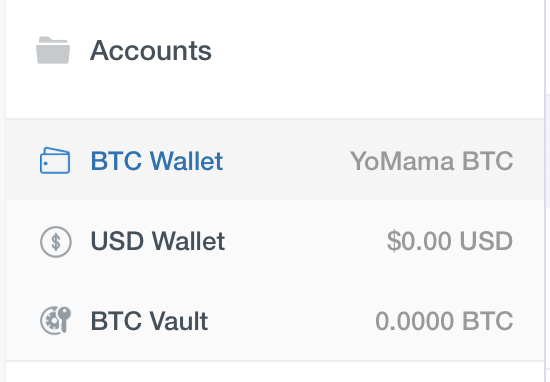Select the BTC Vault list row
This screenshot has height=382, width=550.
pyautogui.click(x=275, y=321)
